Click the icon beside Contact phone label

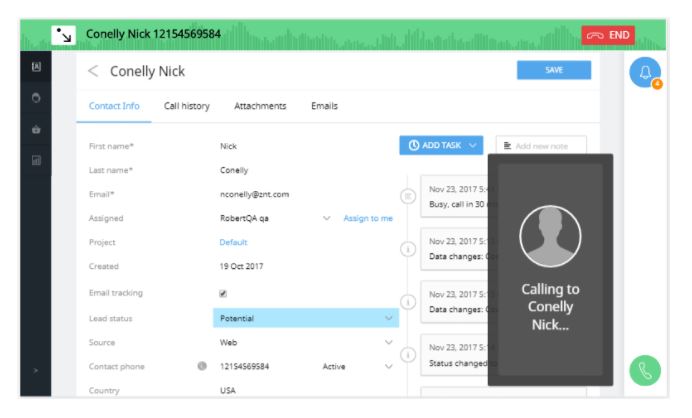coord(202,366)
